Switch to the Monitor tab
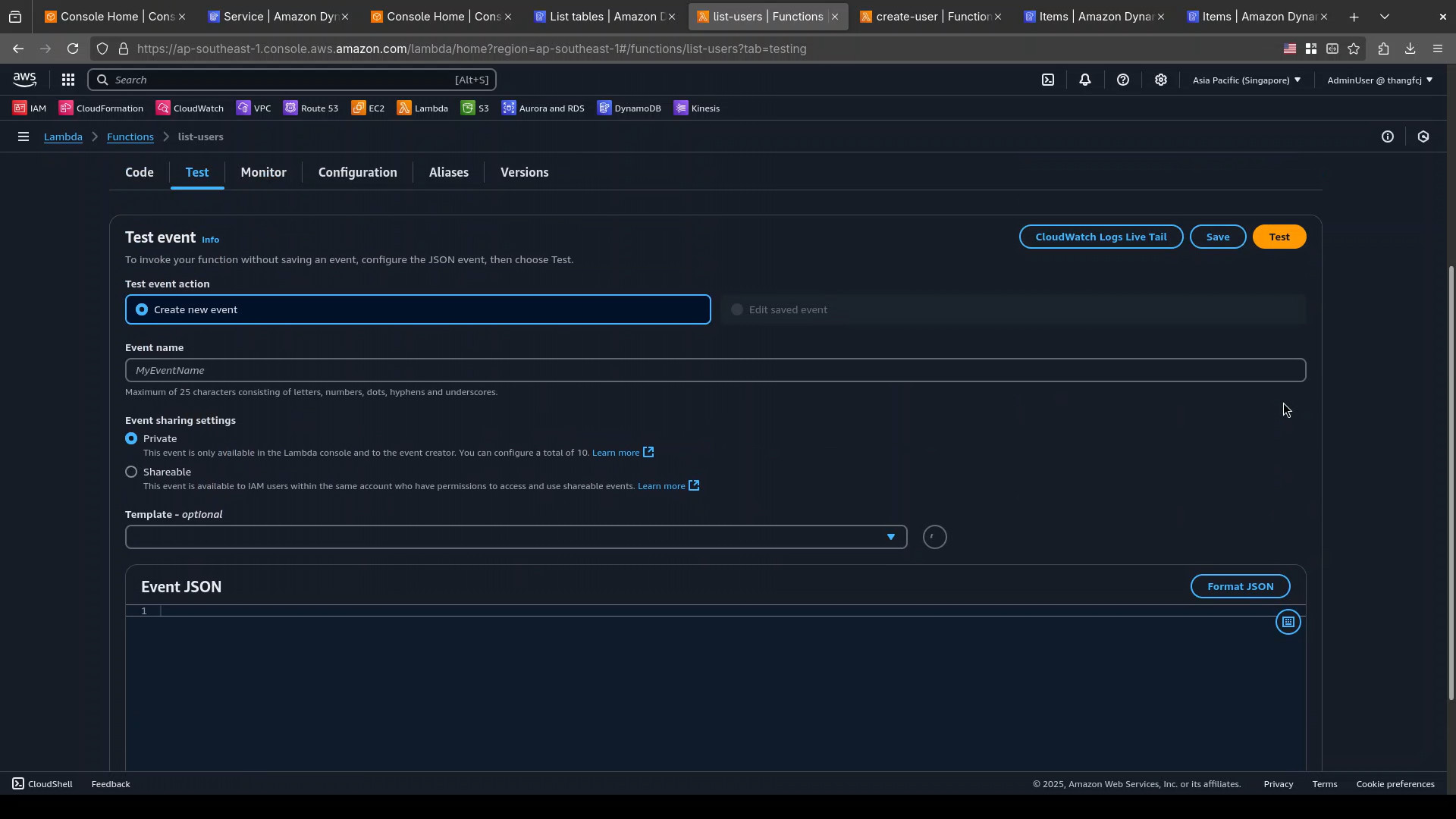Image resolution: width=1456 pixels, height=819 pixels. pos(263,173)
